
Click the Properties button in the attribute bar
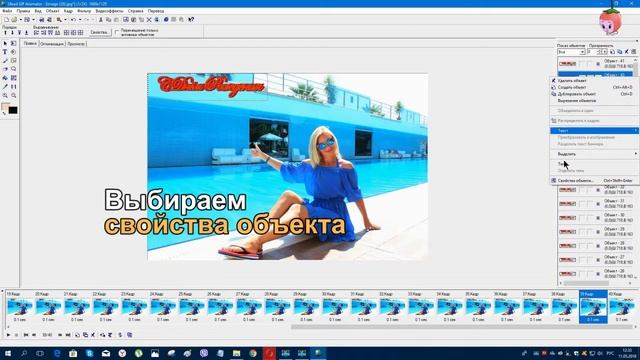99,32
